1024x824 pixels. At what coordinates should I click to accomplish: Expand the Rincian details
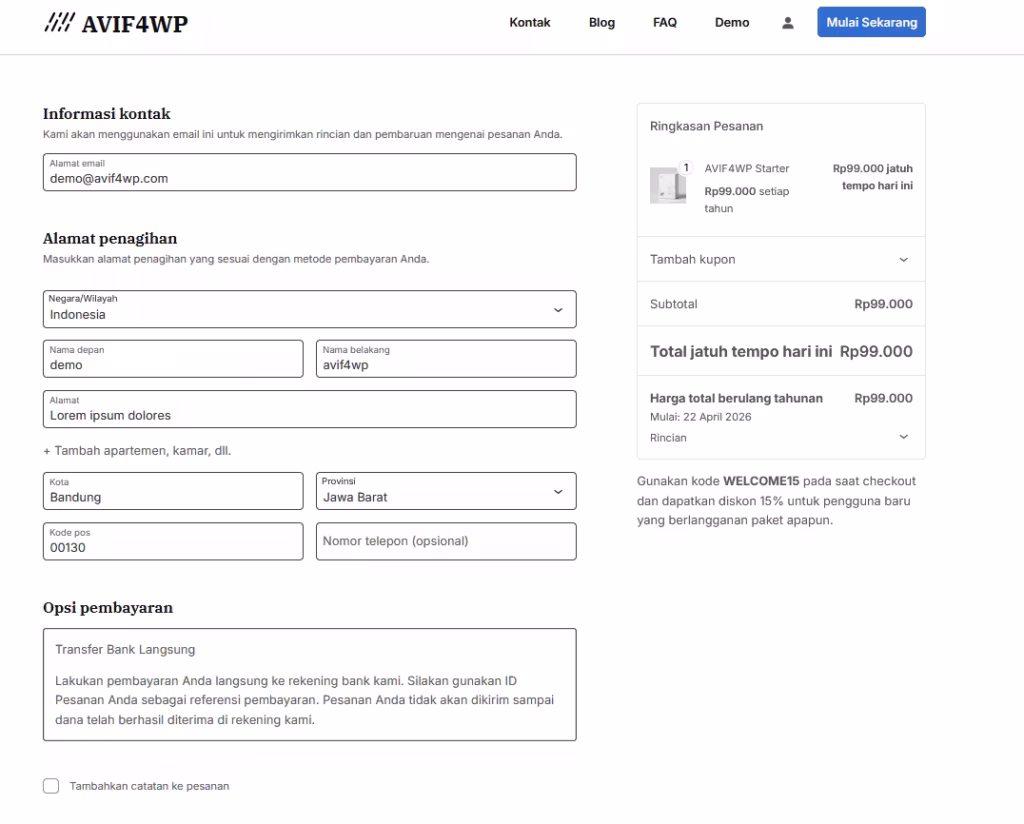tap(781, 437)
